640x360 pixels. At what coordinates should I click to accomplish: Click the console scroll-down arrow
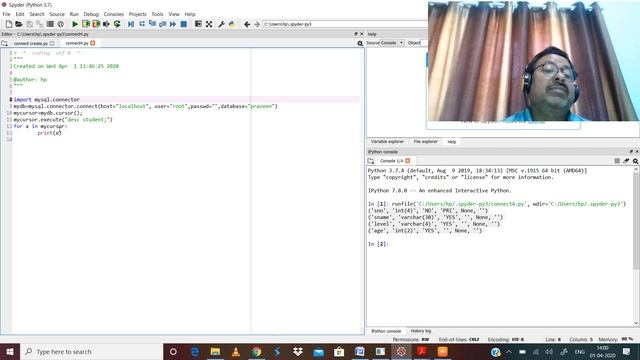coord(636,323)
